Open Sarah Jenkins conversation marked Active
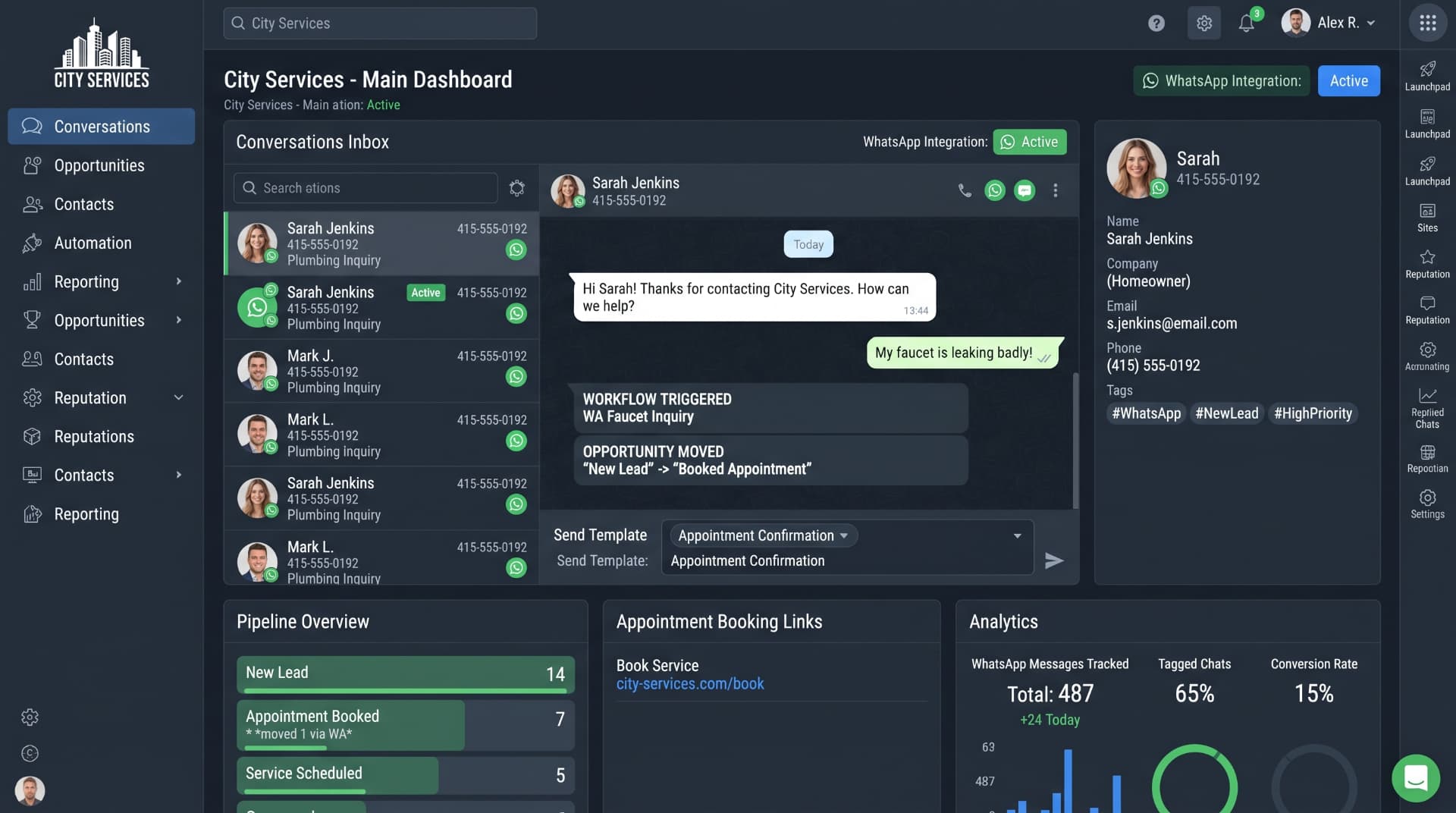 tap(381, 307)
